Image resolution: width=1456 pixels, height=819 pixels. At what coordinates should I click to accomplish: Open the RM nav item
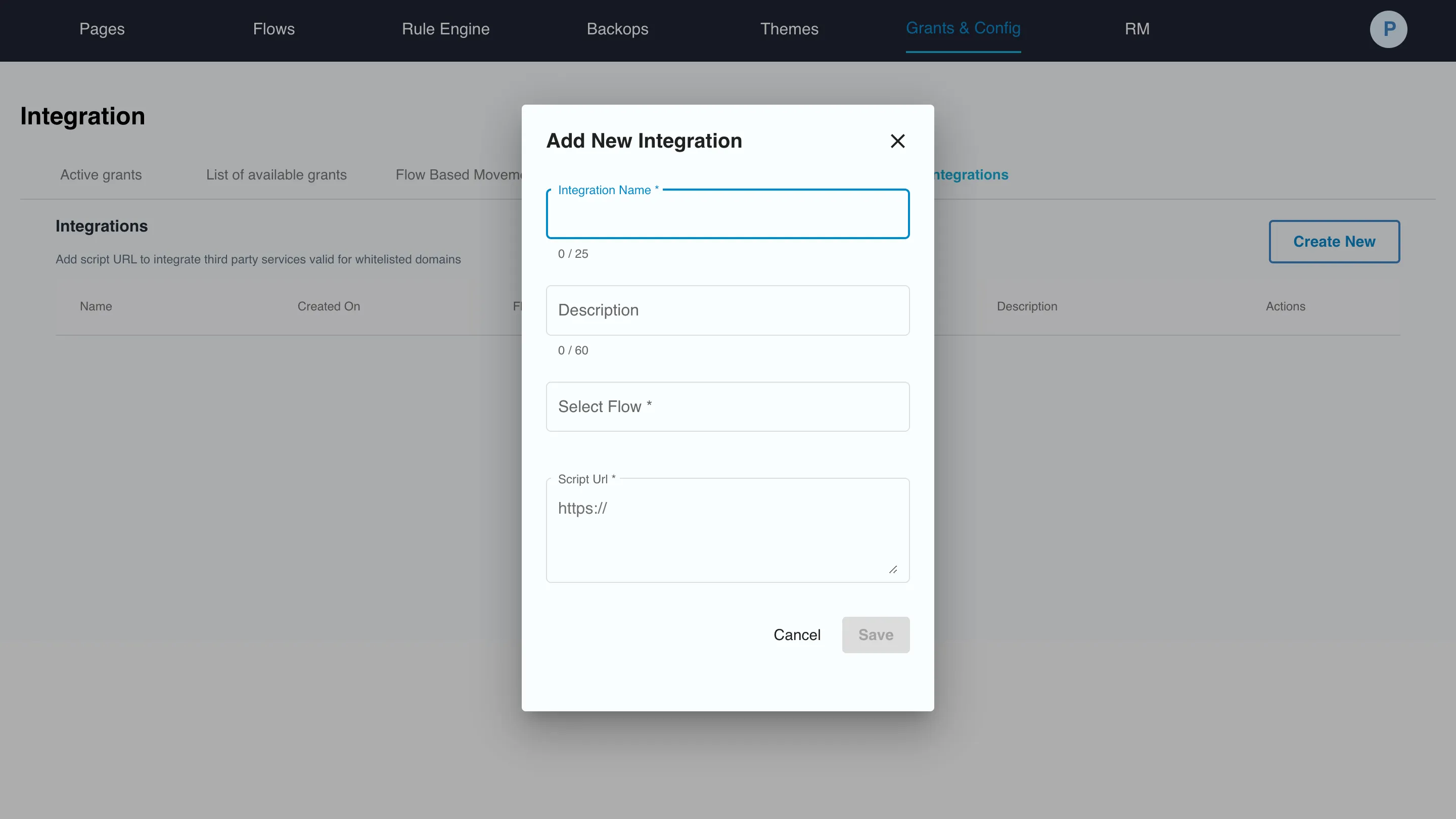[x=1136, y=29]
